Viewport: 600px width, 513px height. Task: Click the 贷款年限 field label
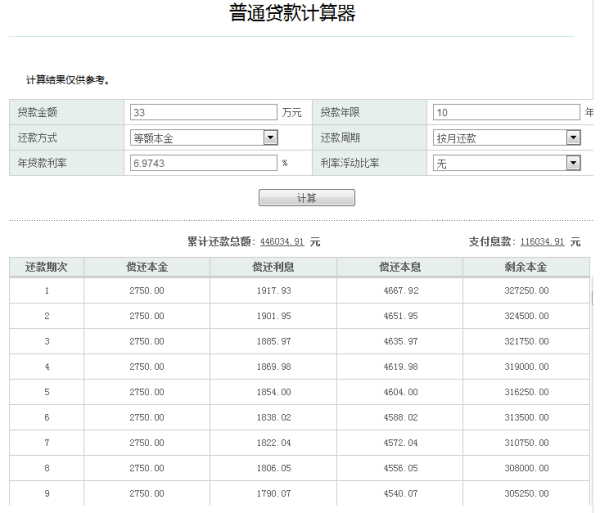tap(340, 112)
